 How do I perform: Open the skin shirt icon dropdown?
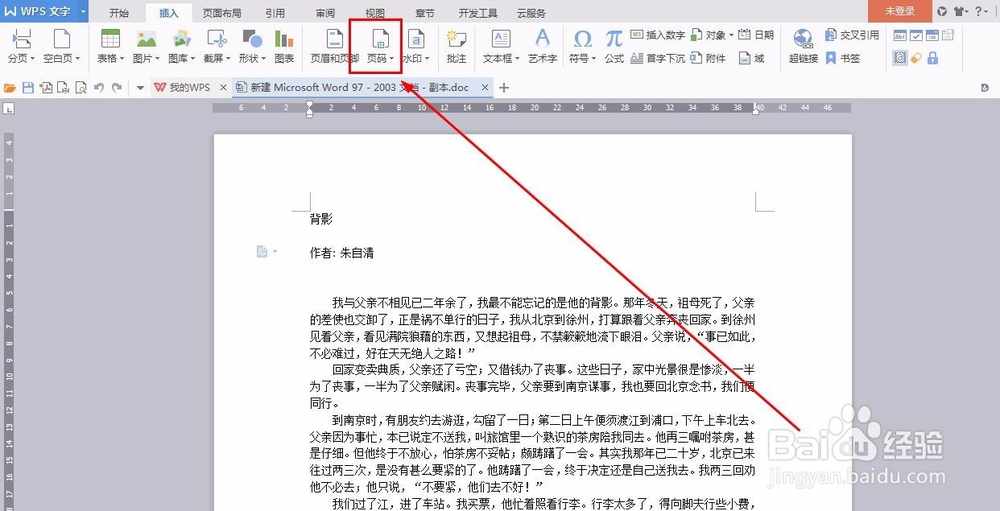961,11
